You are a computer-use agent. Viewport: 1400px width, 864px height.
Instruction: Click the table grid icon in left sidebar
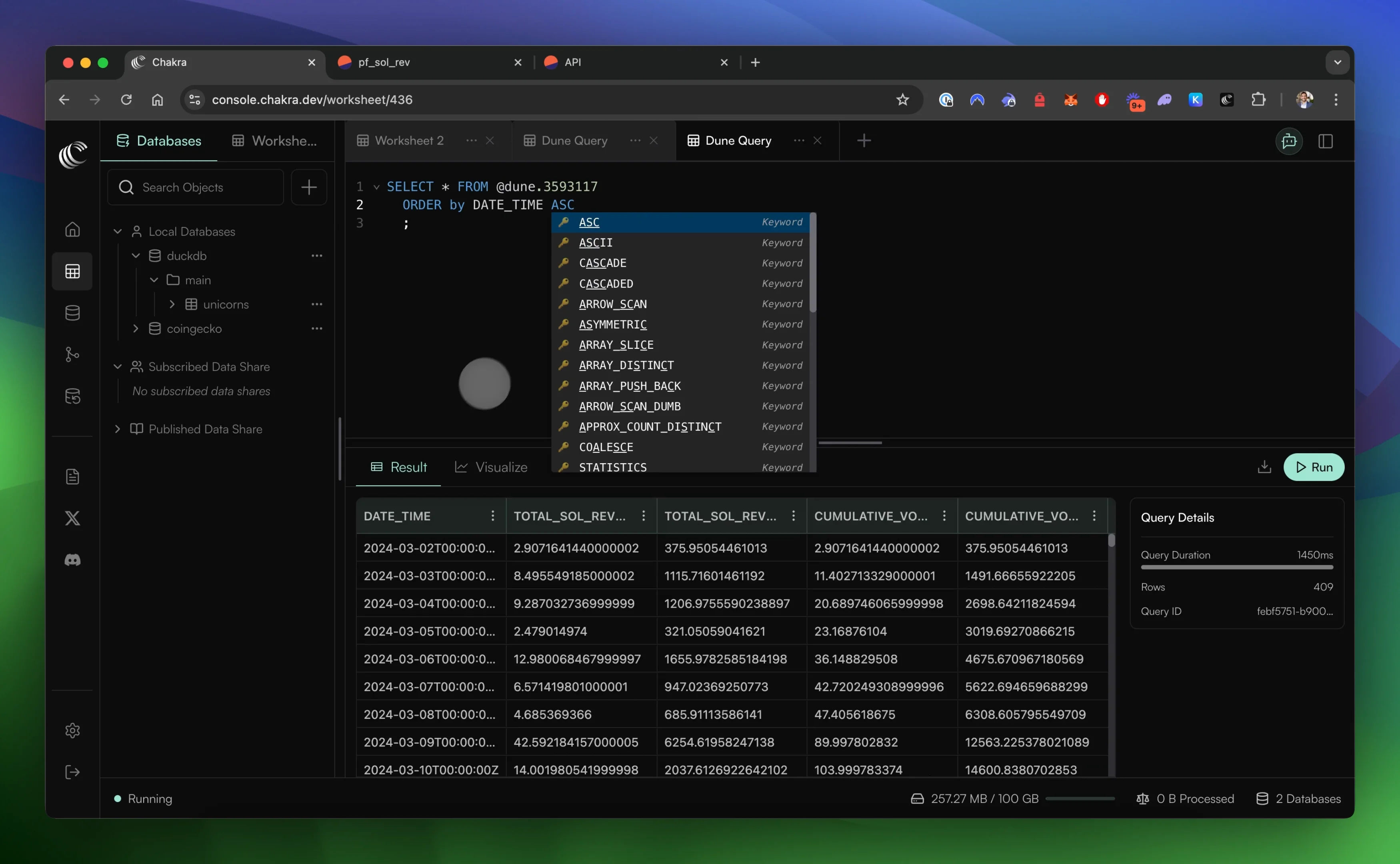[72, 272]
